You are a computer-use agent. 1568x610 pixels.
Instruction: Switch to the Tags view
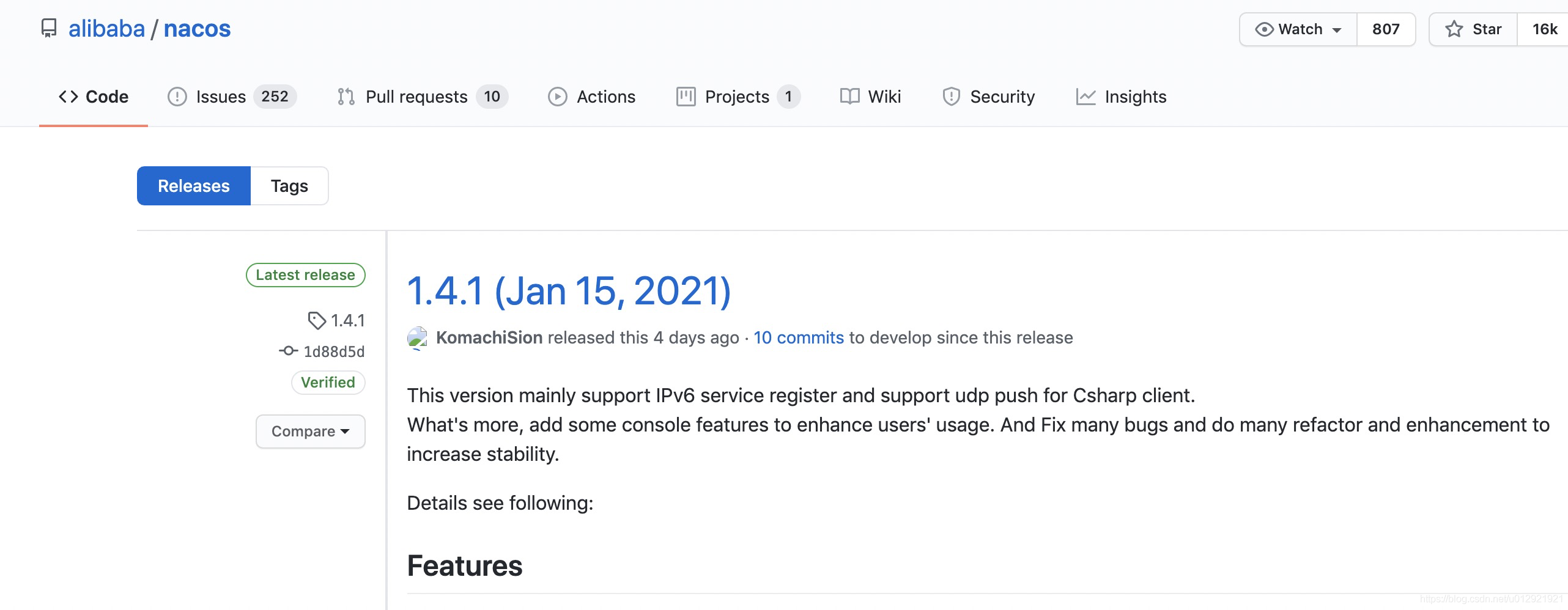coord(289,186)
